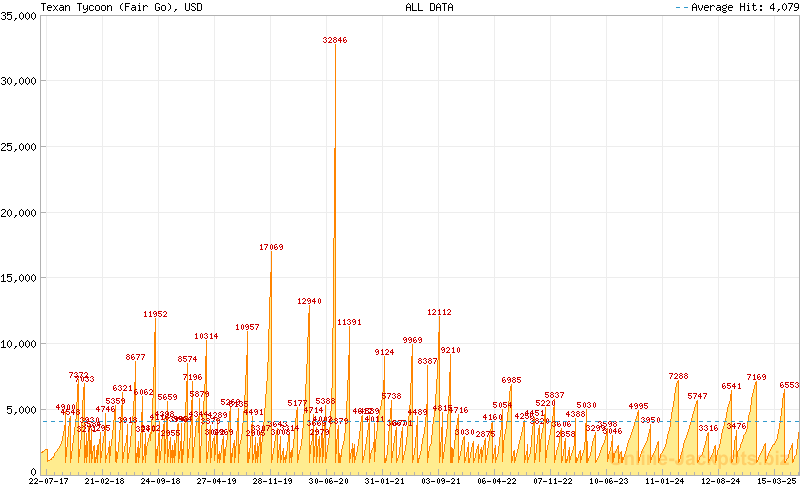Select the 11952 peak label
The image size is (800, 490).
point(155,314)
